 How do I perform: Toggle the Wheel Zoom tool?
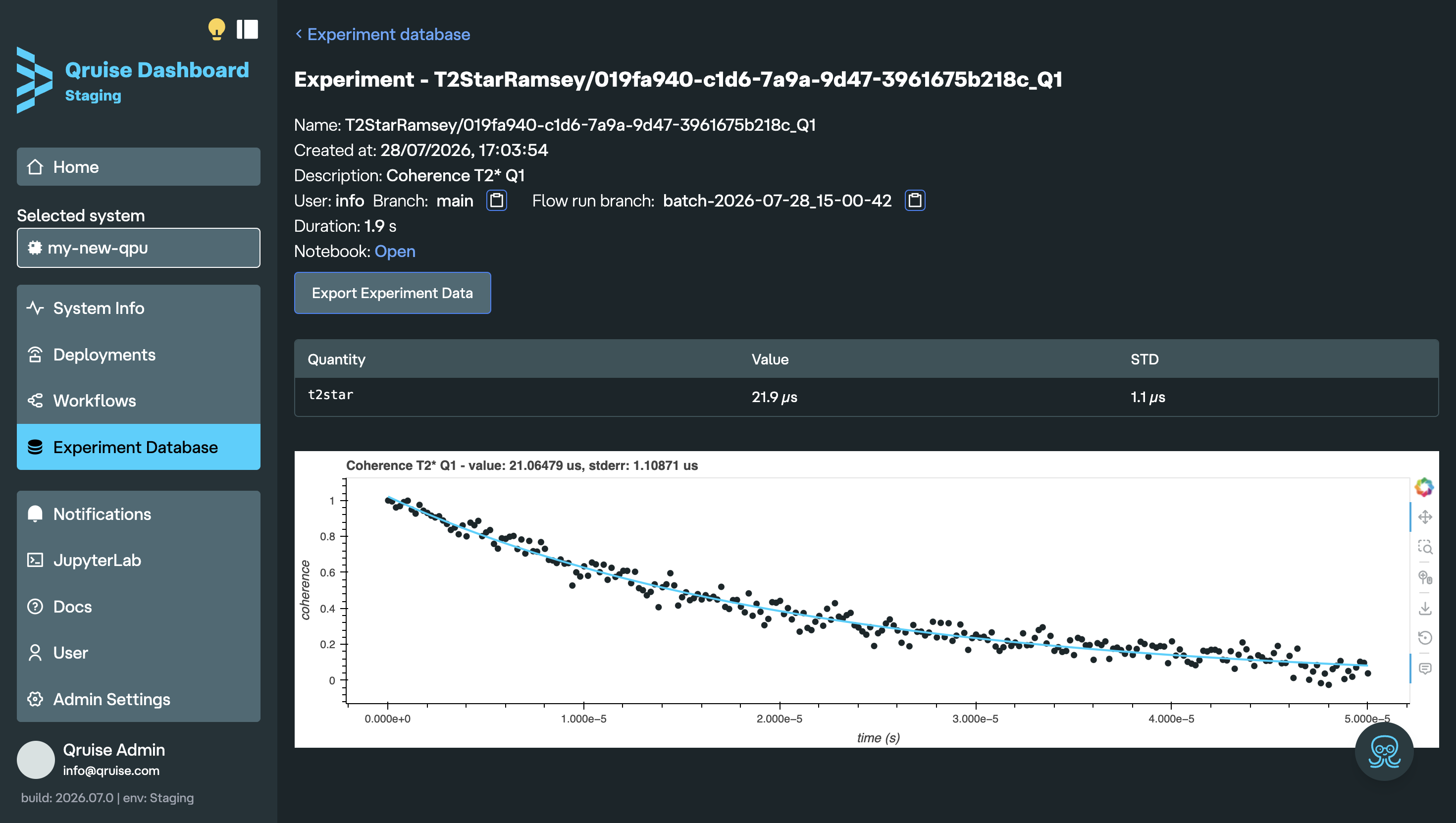(1425, 578)
